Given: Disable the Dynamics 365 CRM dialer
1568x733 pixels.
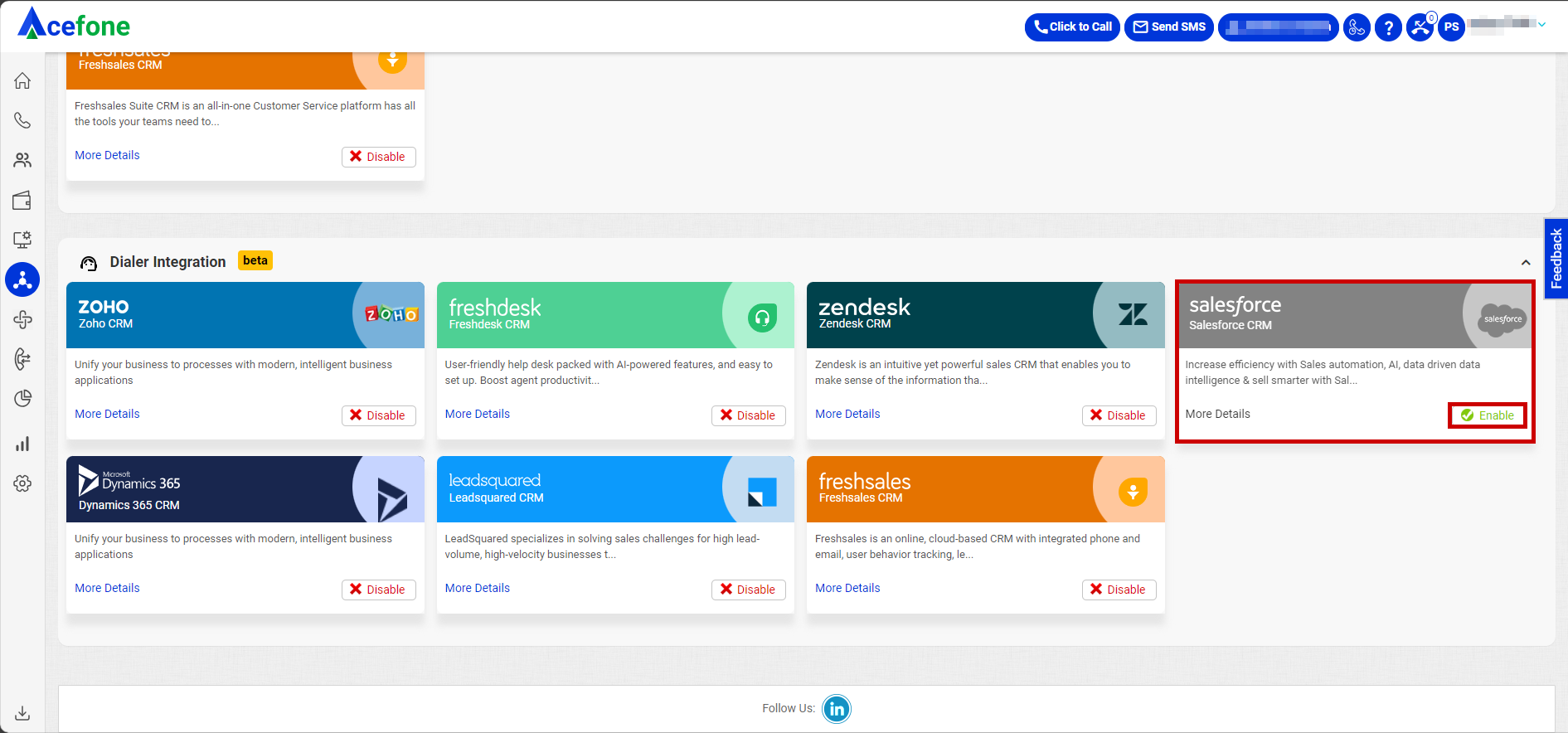Looking at the screenshot, I should tap(378, 590).
